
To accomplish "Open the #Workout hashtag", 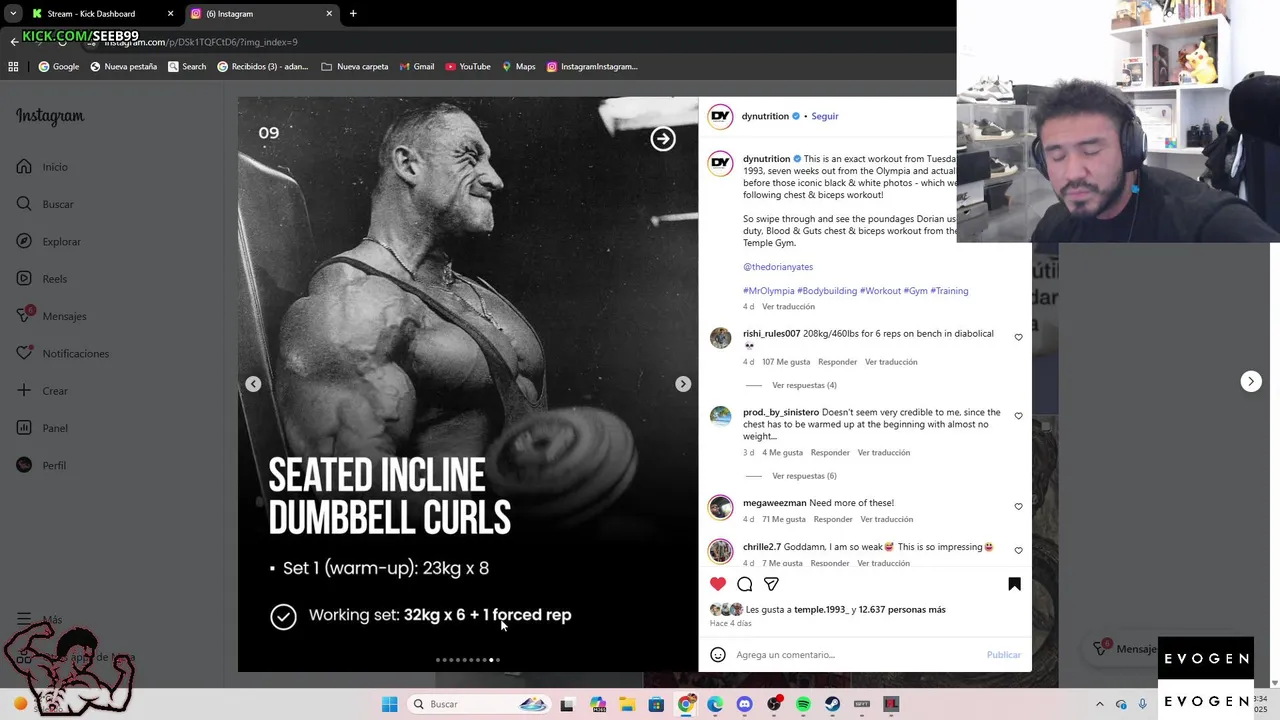I will 880,291.
